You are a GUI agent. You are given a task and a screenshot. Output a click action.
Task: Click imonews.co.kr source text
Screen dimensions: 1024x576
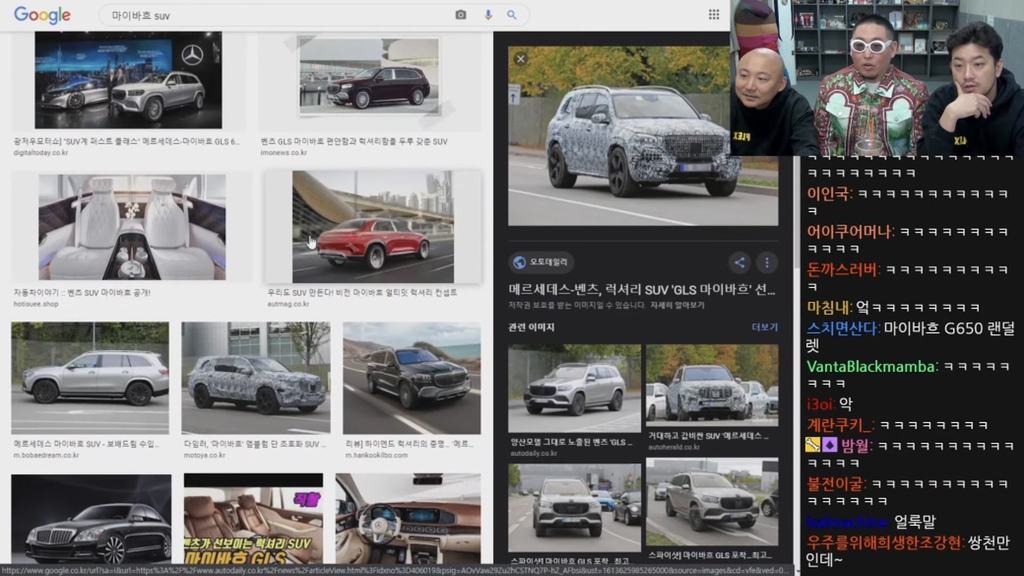tap(283, 153)
